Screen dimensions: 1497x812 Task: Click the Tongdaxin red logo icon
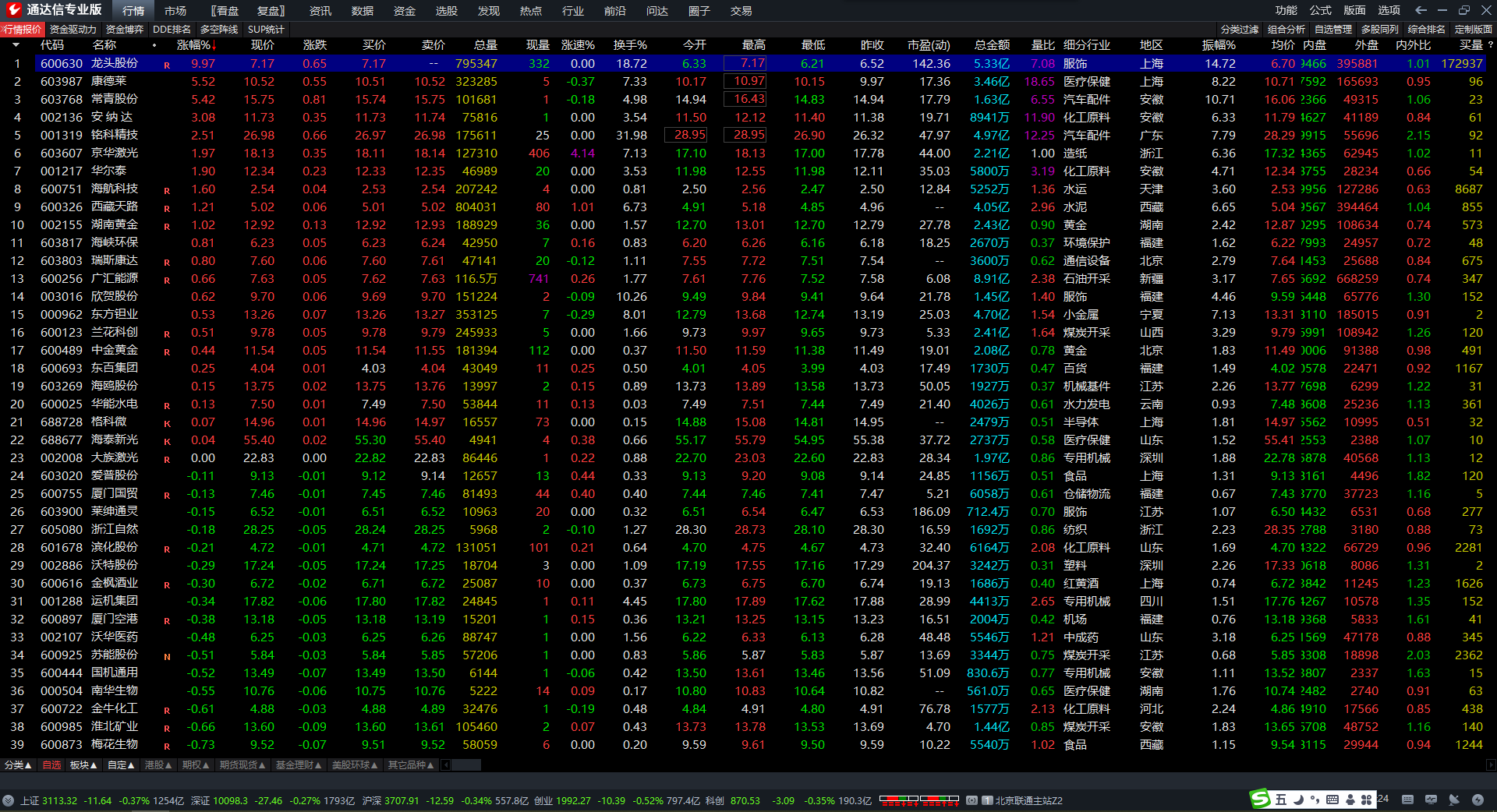13,10
